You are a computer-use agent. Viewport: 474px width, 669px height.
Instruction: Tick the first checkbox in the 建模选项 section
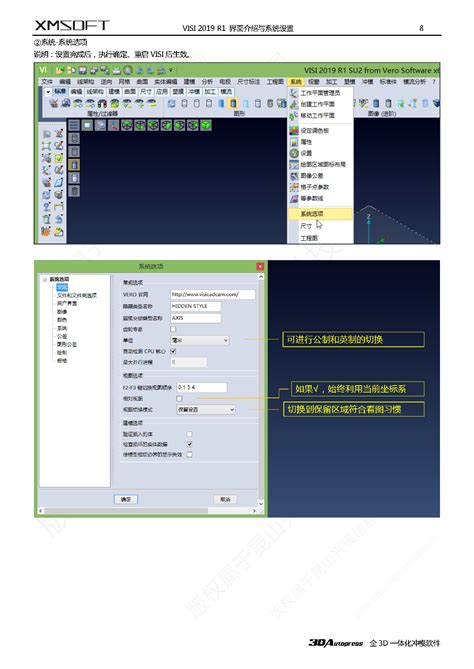[x=189, y=434]
